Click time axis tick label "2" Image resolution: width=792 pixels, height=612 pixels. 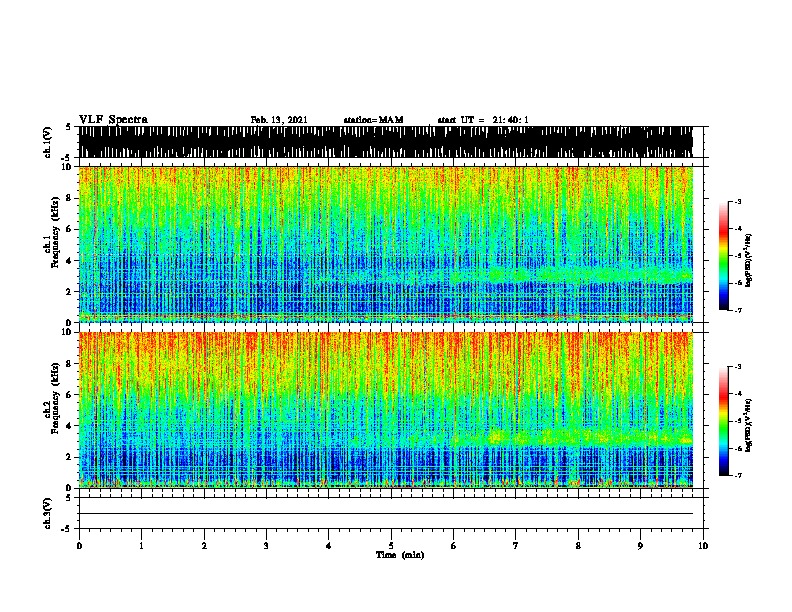pyautogui.click(x=204, y=546)
